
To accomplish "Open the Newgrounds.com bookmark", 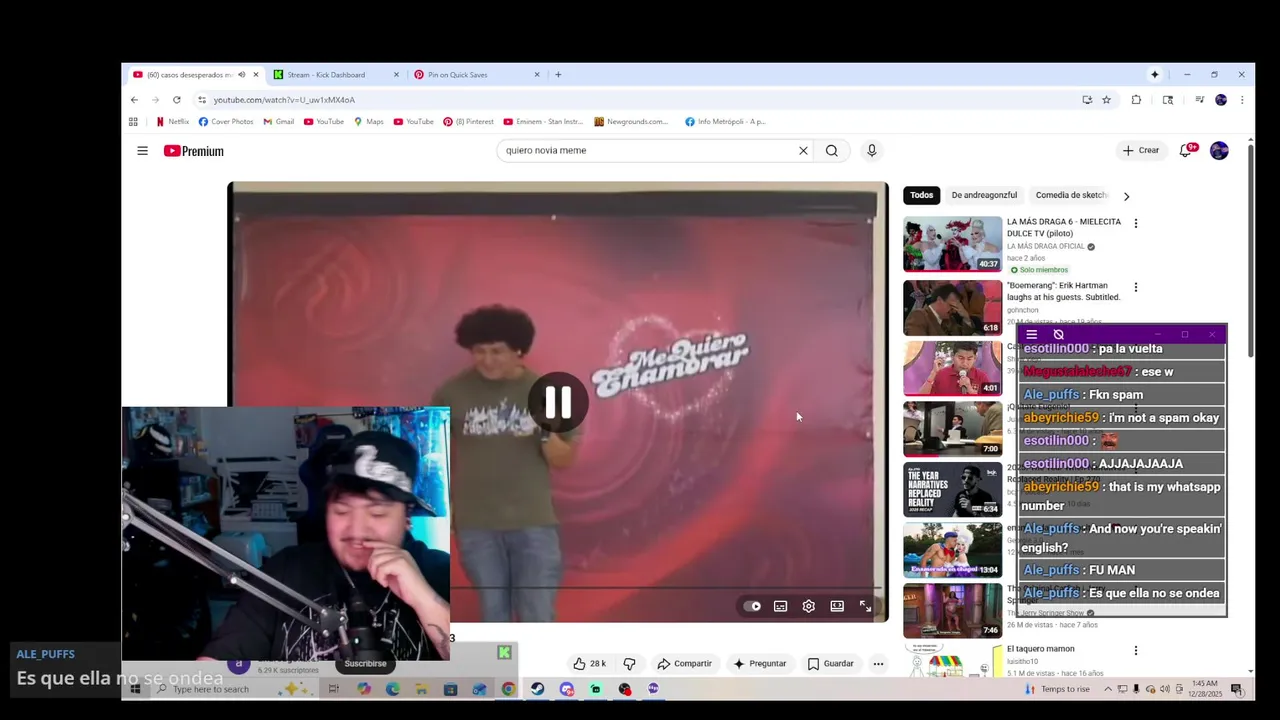I will 631,122.
